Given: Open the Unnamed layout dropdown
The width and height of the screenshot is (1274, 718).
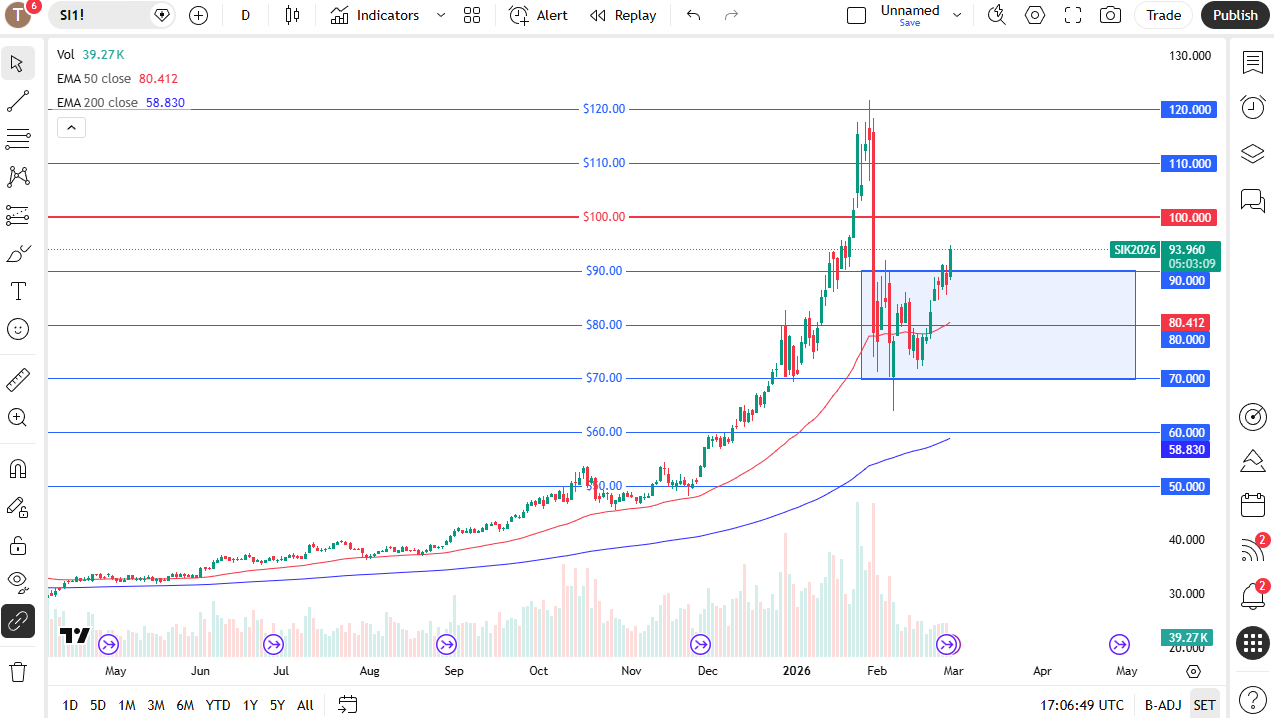Looking at the screenshot, I should point(956,15).
